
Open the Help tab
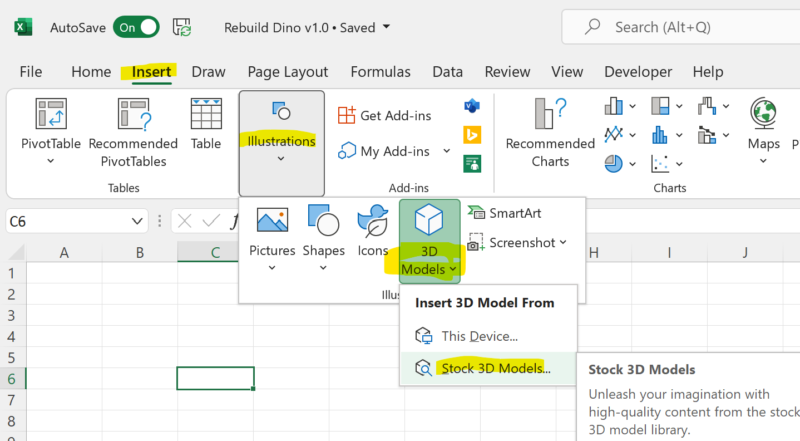[708, 72]
